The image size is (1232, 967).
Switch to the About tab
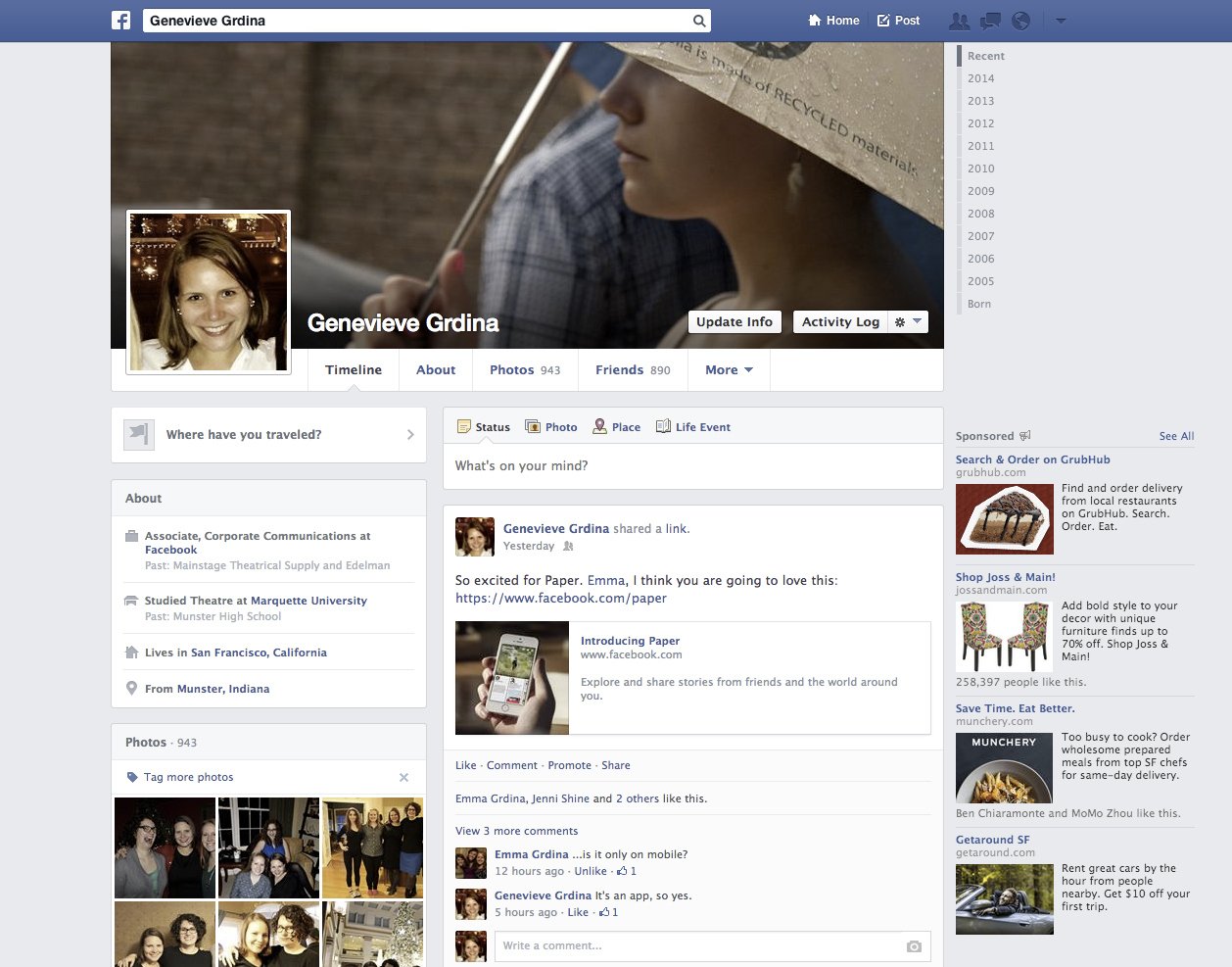pyautogui.click(x=435, y=369)
